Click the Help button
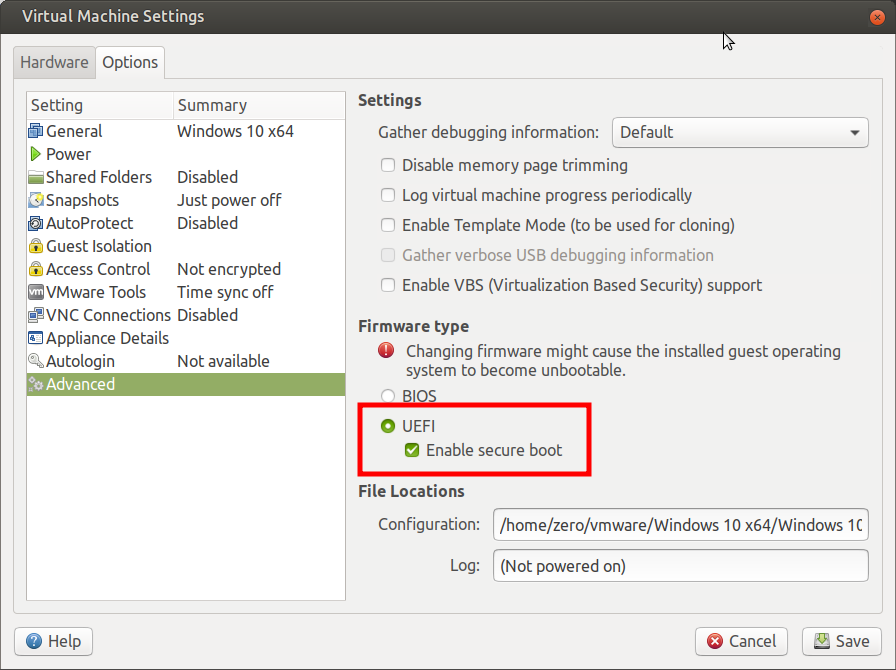Image resolution: width=896 pixels, height=670 pixels. [54, 641]
